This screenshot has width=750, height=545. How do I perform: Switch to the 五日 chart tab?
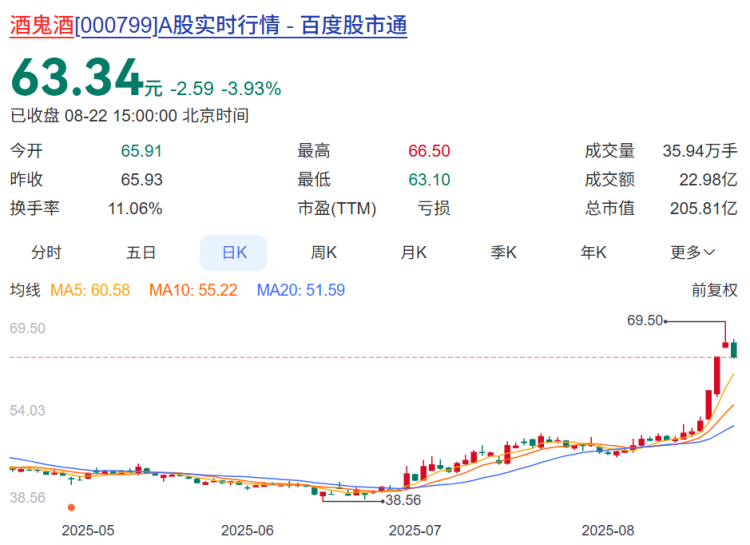pyautogui.click(x=141, y=252)
